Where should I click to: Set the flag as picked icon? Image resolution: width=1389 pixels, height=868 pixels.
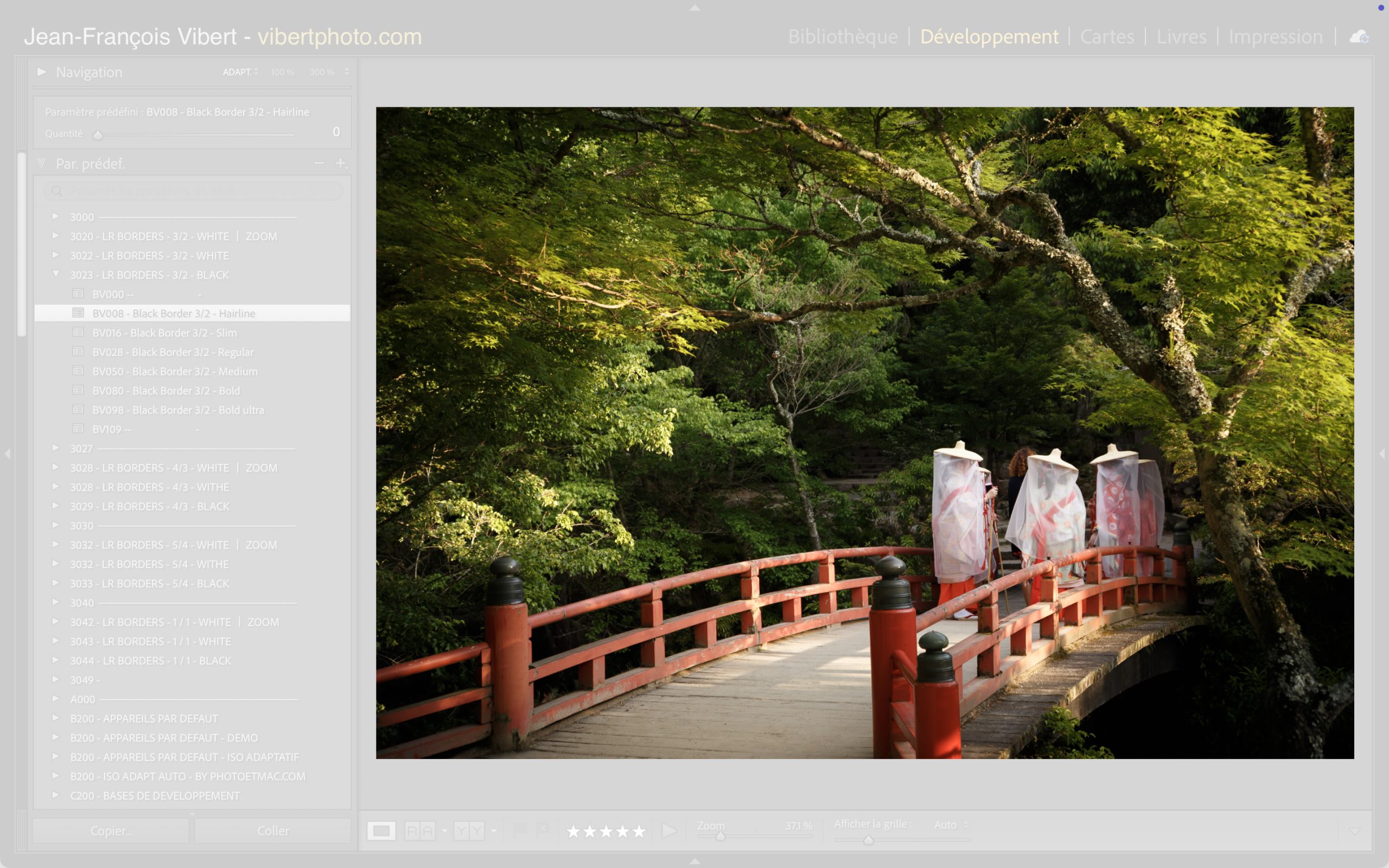click(x=520, y=830)
